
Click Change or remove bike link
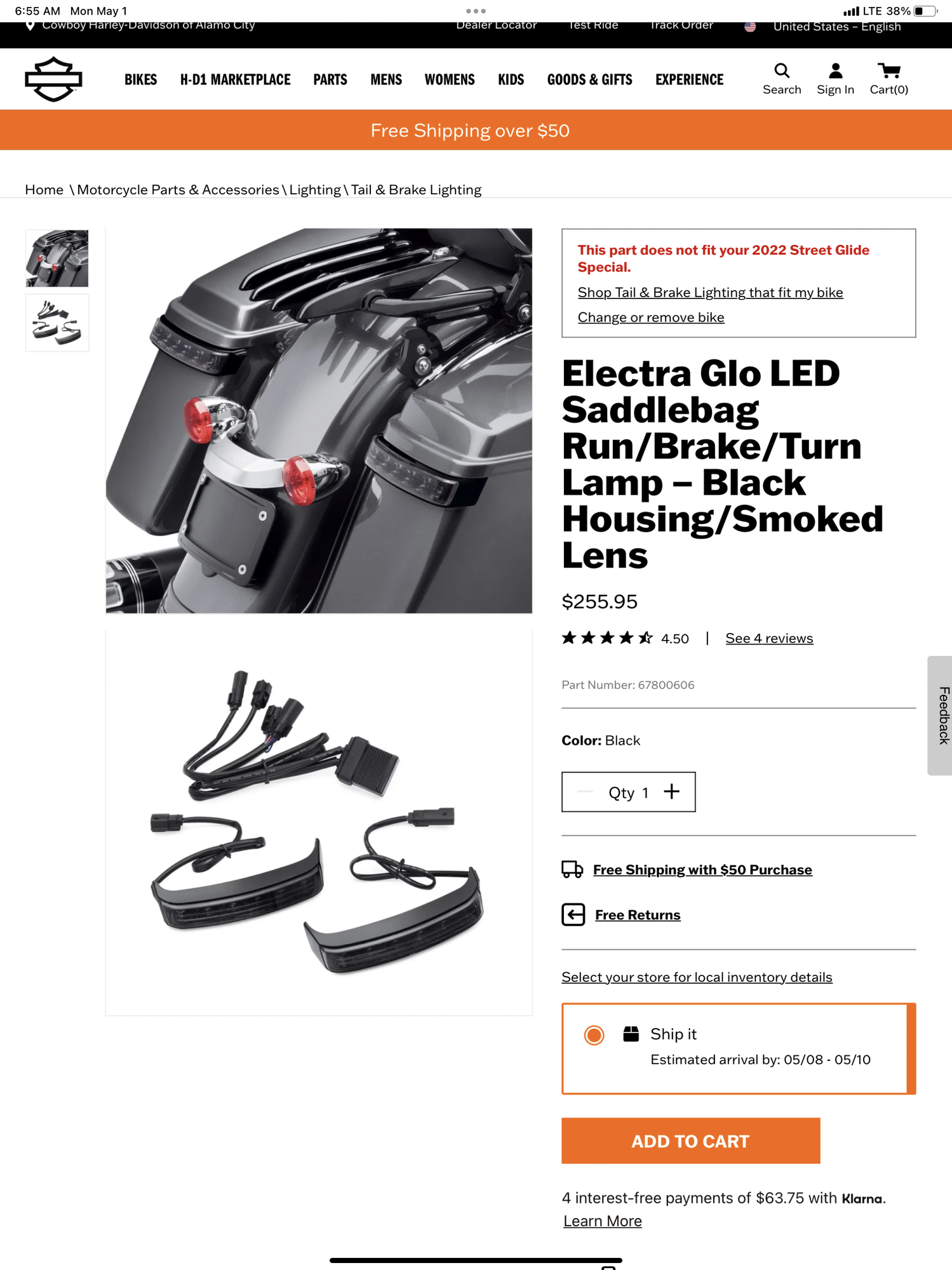(x=650, y=317)
